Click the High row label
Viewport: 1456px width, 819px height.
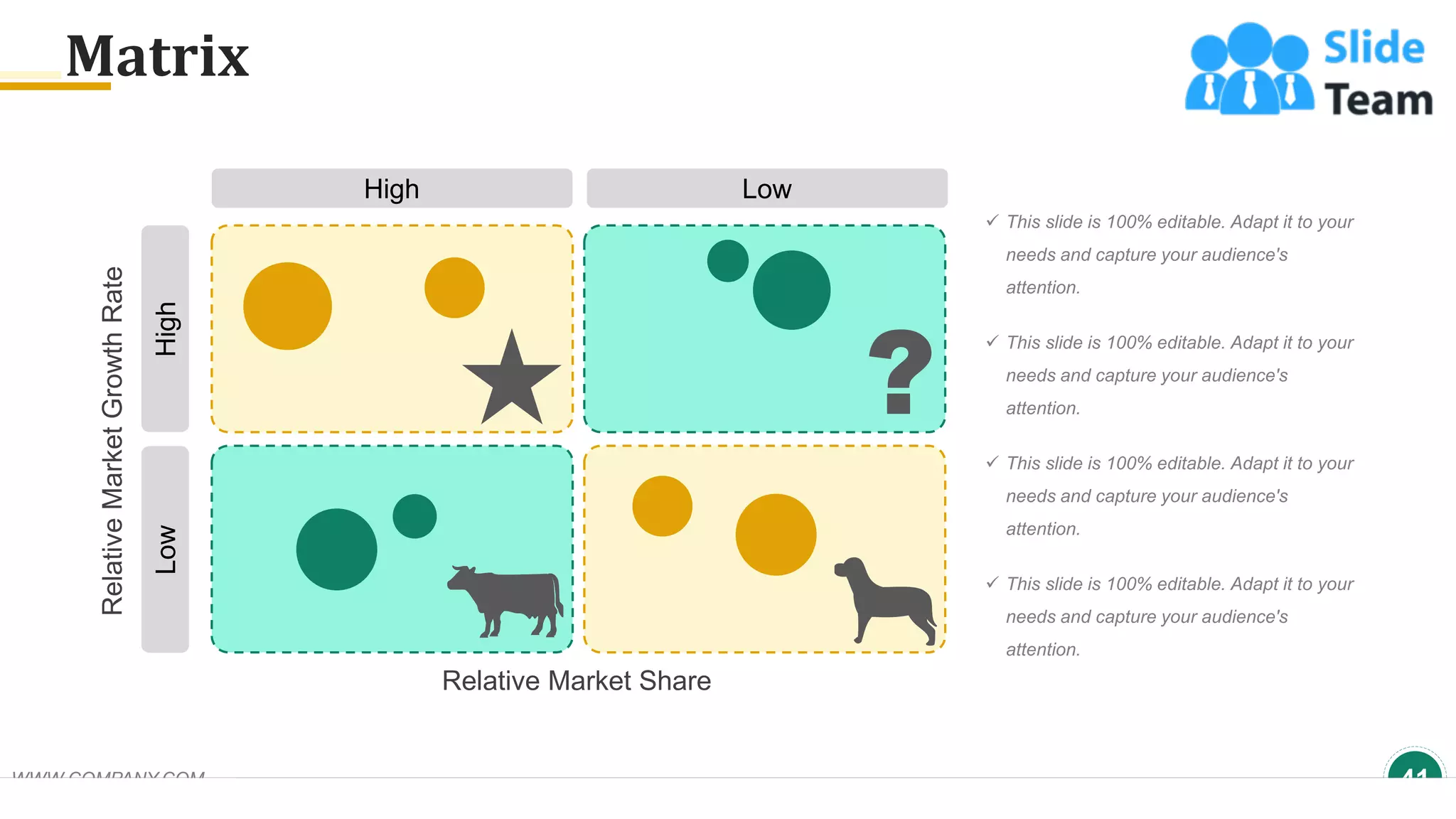(x=166, y=328)
